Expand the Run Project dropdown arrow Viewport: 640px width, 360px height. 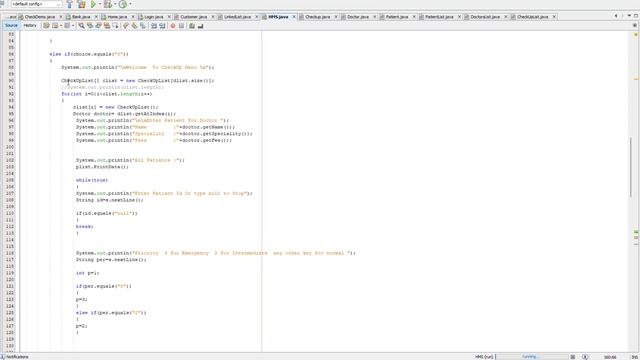point(100,4)
